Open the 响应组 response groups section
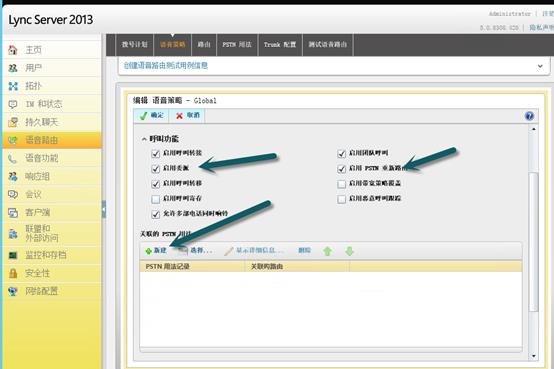Screen dimensions: 554x369 click(52, 176)
